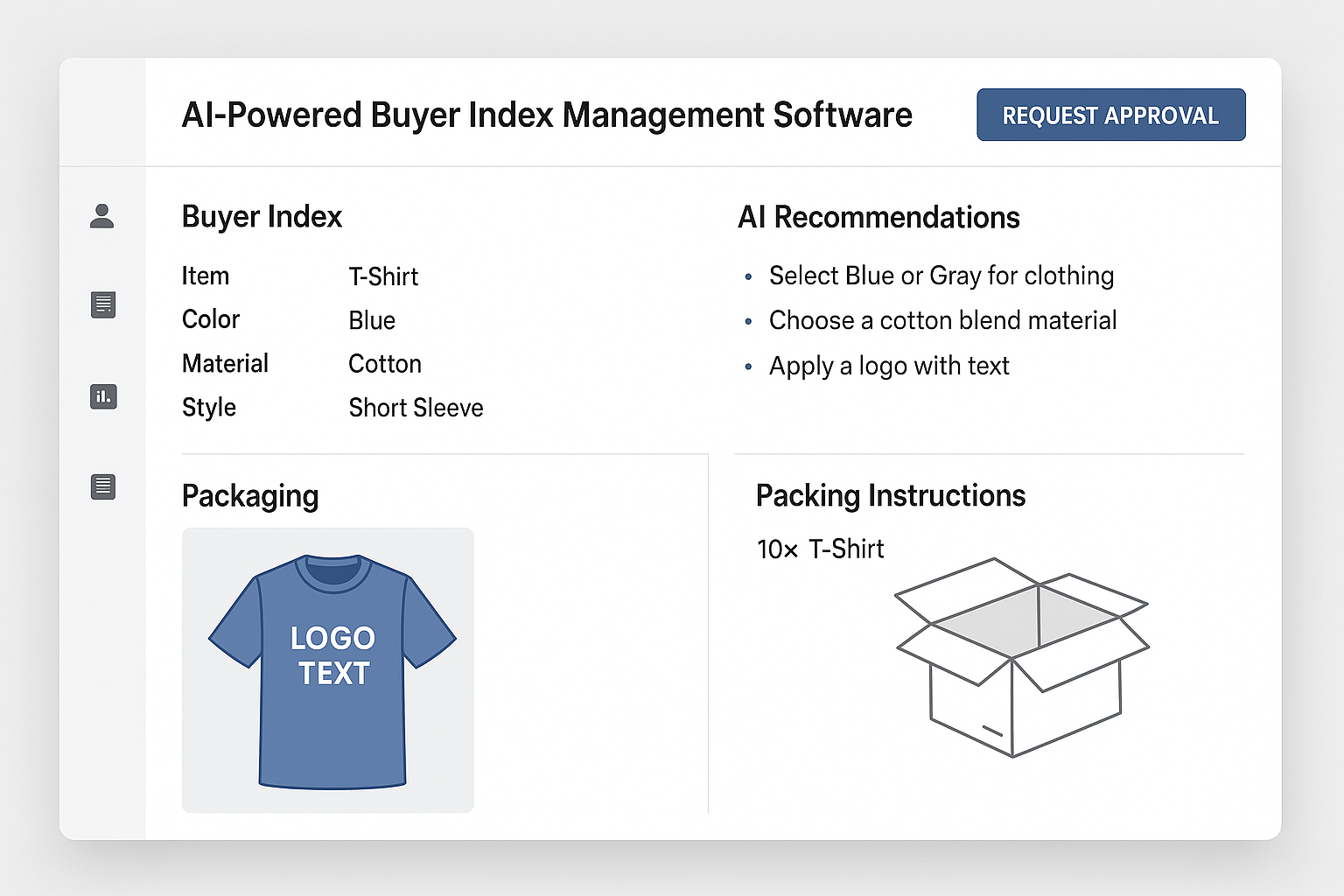The image size is (1344, 896).
Task: Open the analytics bar chart icon
Action: click(102, 396)
